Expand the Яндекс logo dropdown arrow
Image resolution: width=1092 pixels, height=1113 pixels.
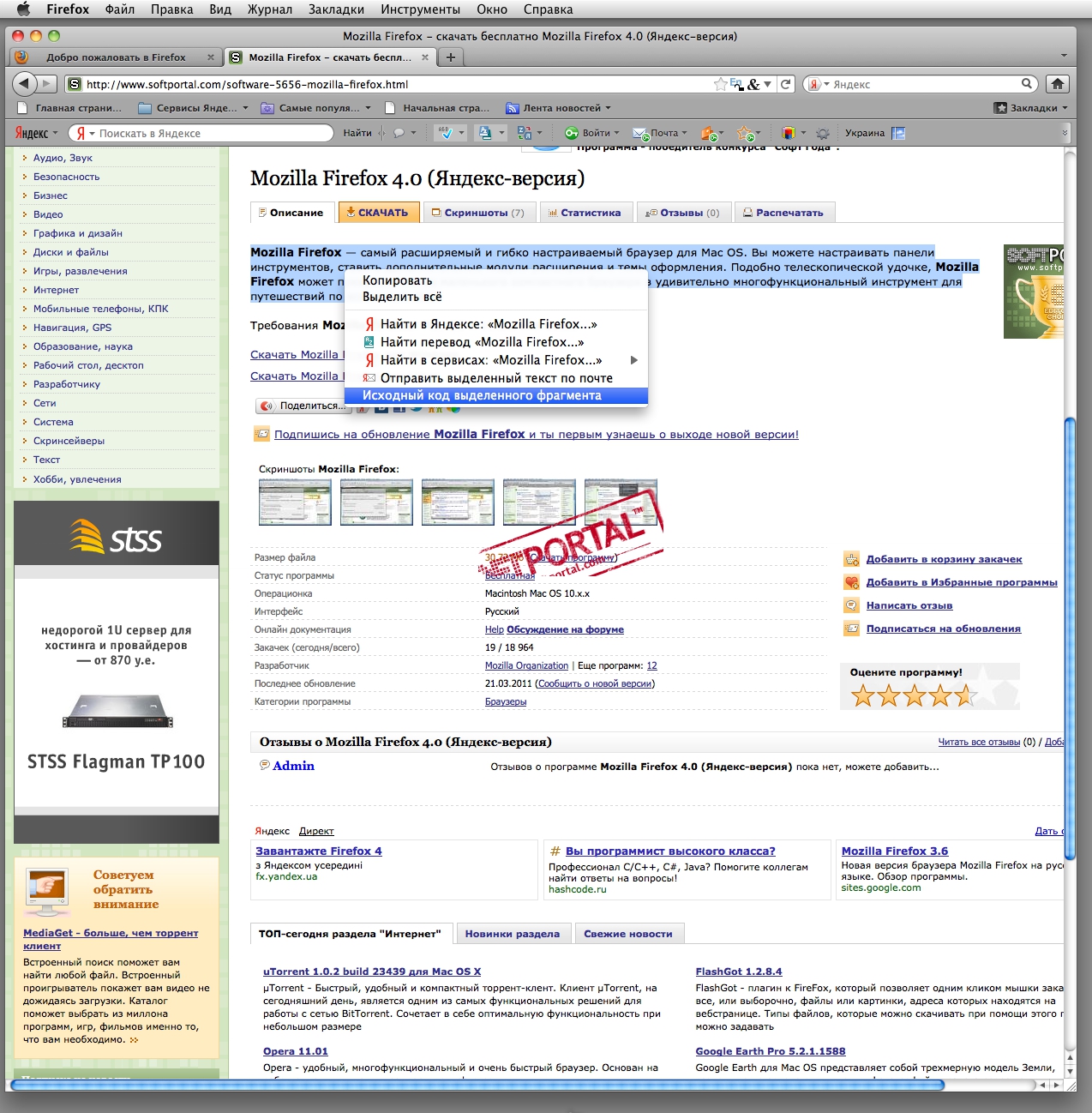(x=55, y=133)
